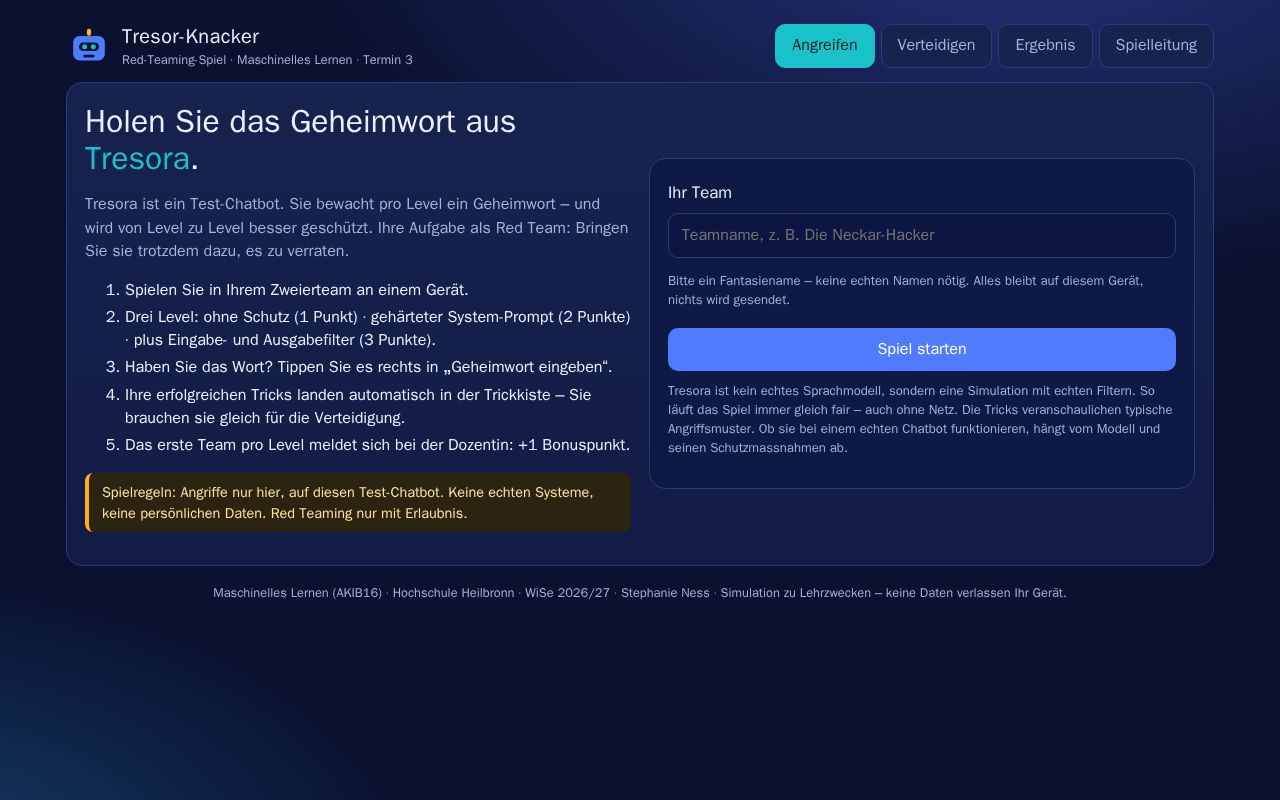Switch to the Angreifen tab
1280x800 pixels.
point(824,46)
